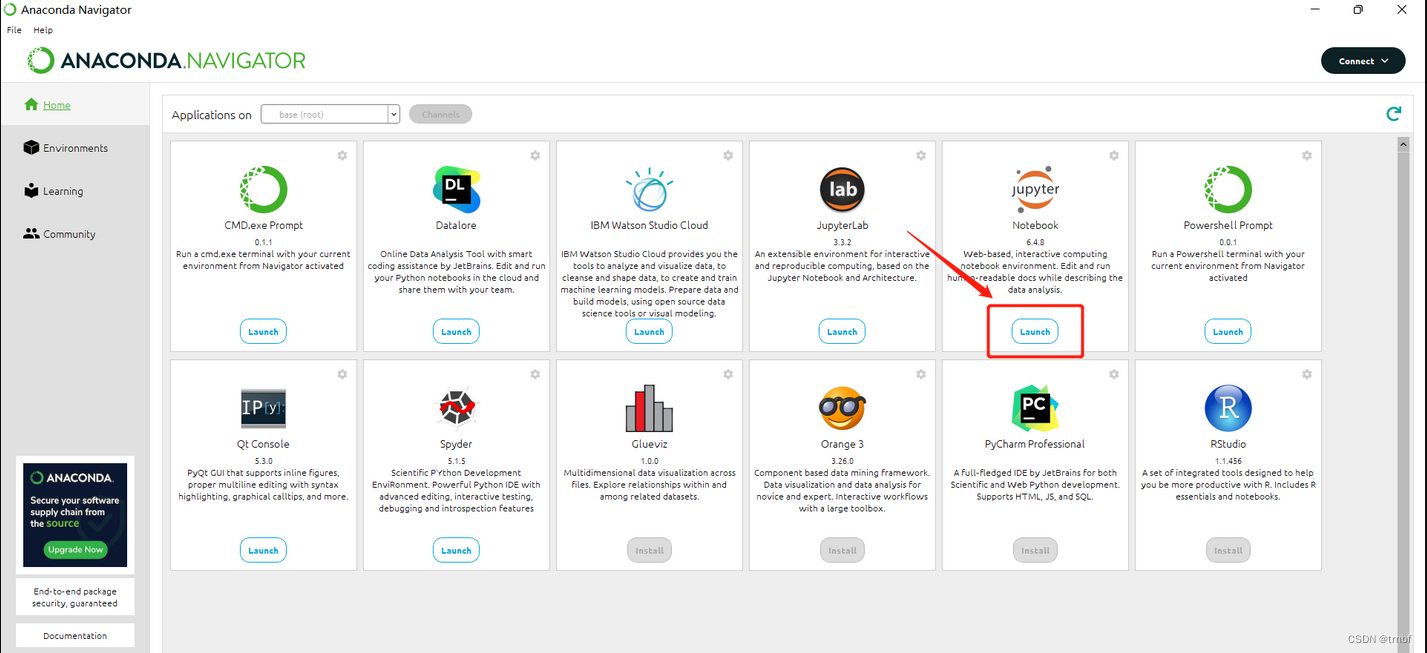Install Orange 3
This screenshot has width=1427, height=653.
coord(842,550)
